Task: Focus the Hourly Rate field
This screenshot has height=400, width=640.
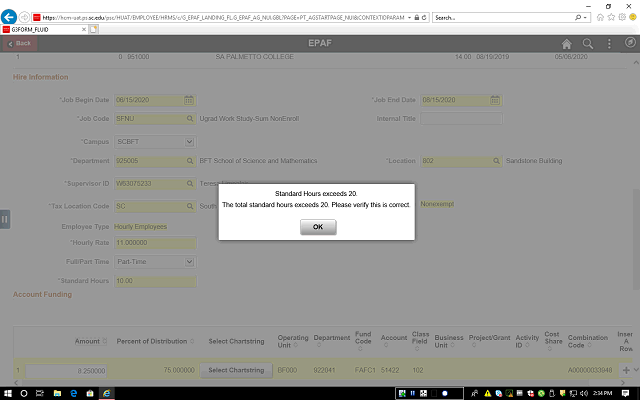Action: (155, 243)
